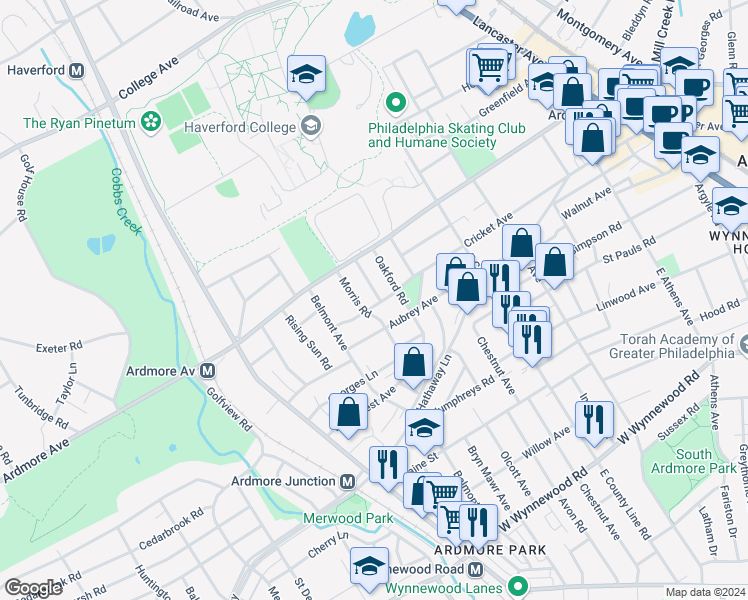
Task: Click the South Ardmore Park label
Action: [694, 461]
